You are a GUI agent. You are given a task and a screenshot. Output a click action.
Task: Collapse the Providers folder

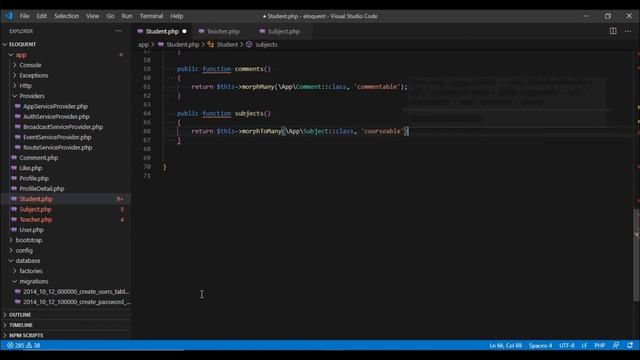point(32,96)
